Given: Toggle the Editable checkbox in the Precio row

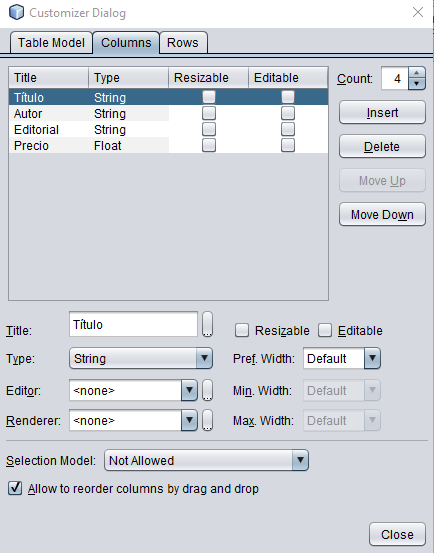Looking at the screenshot, I should pyautogui.click(x=288, y=145).
